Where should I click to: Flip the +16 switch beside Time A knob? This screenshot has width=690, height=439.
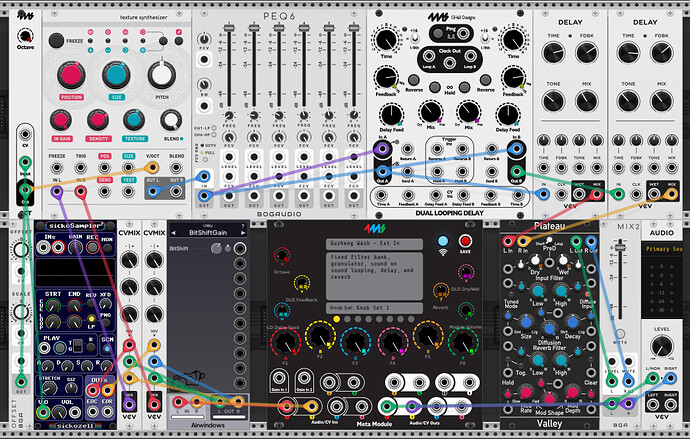414,39
